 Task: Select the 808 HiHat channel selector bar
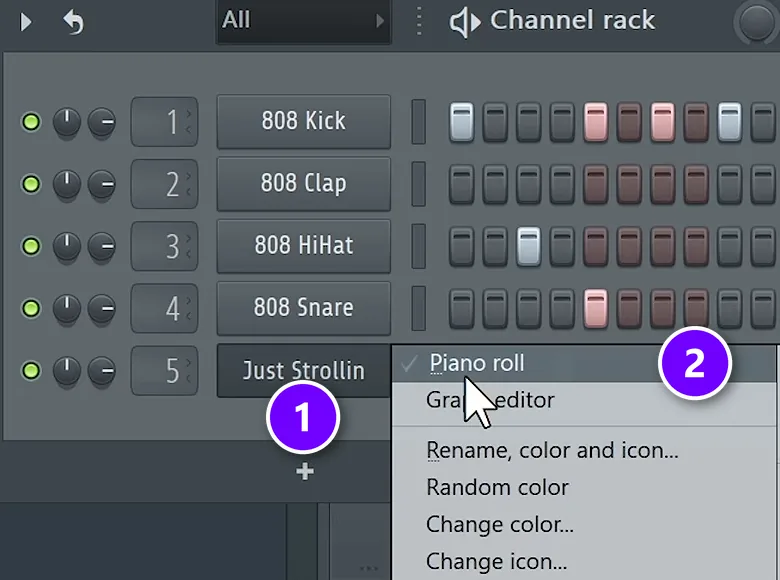(419, 246)
